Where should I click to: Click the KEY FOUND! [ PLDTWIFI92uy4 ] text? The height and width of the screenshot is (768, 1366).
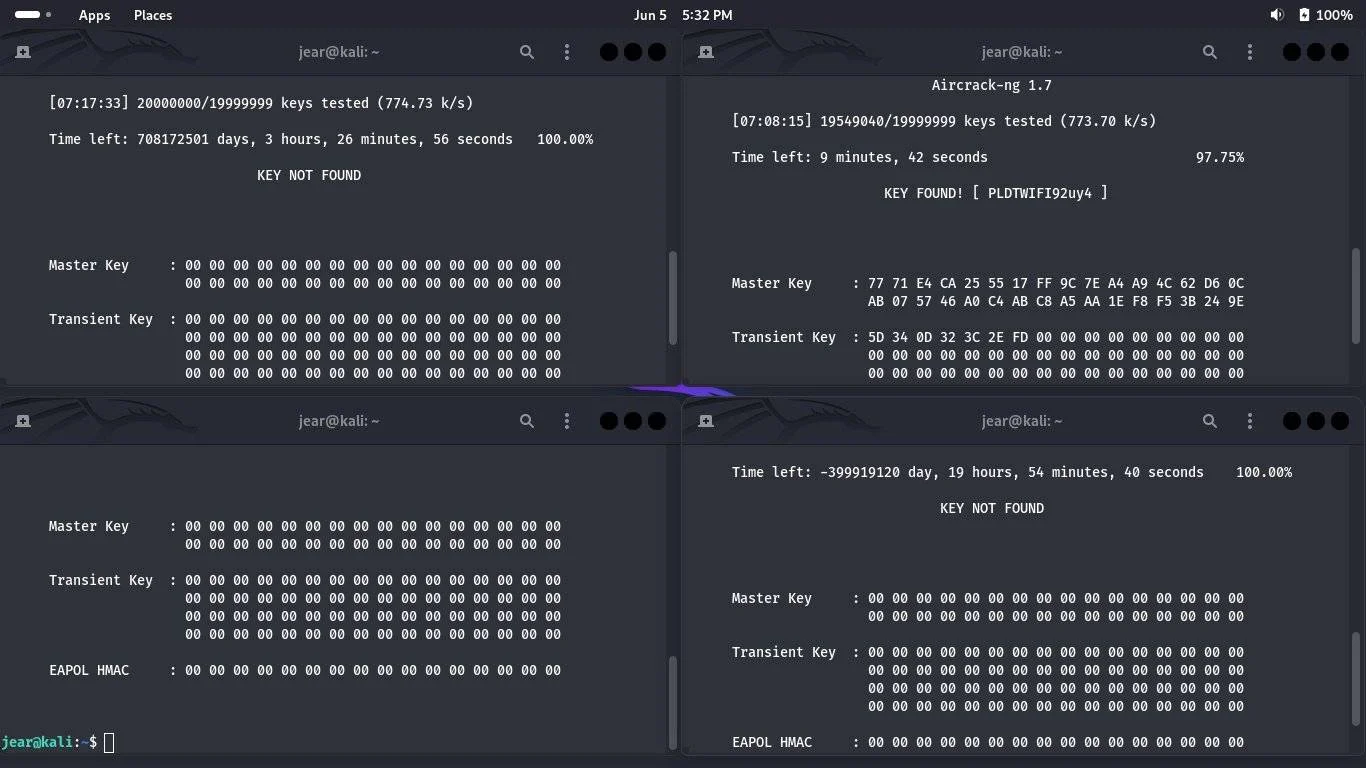[995, 193]
